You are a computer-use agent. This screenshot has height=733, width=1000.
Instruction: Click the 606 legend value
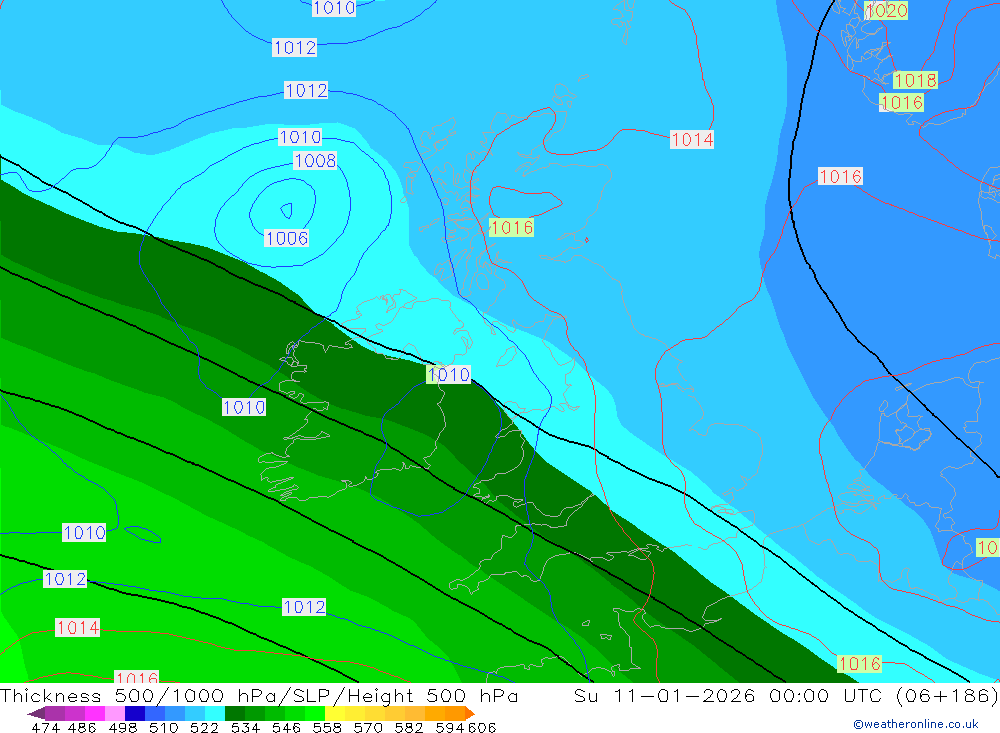click(x=482, y=727)
